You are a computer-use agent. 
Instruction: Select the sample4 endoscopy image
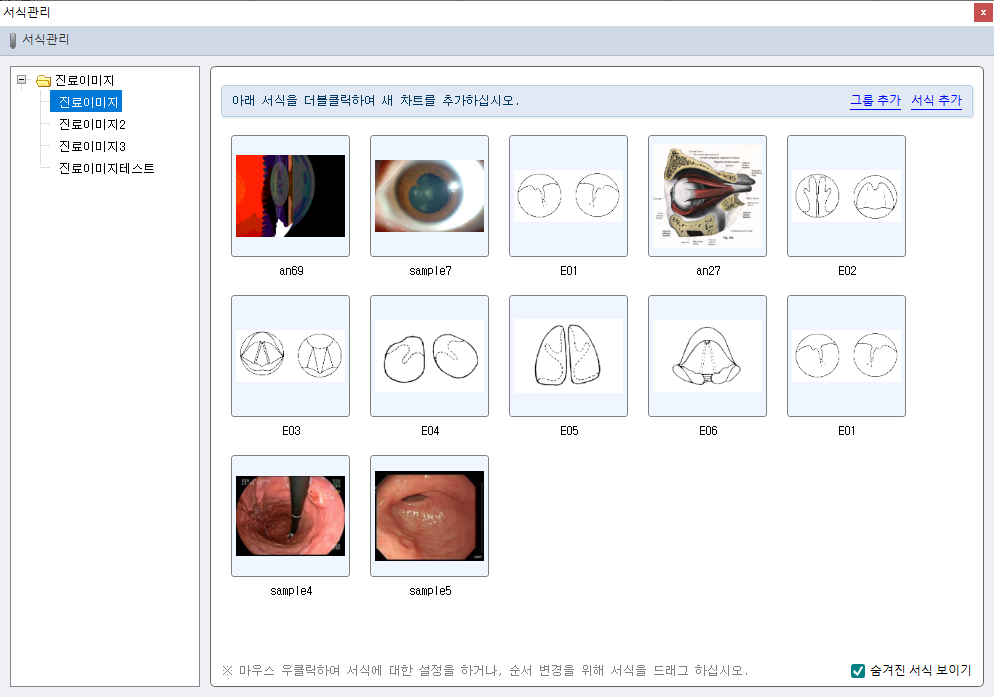[290, 516]
